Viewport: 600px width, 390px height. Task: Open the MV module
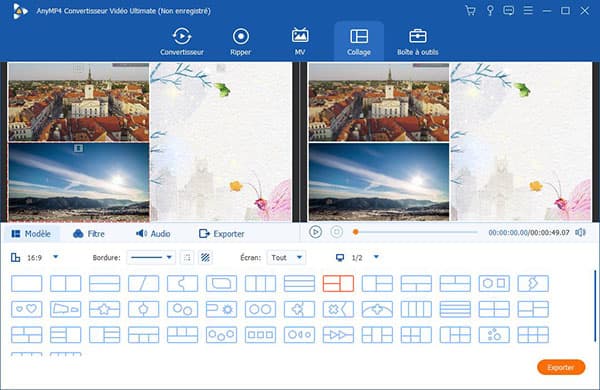[300, 41]
